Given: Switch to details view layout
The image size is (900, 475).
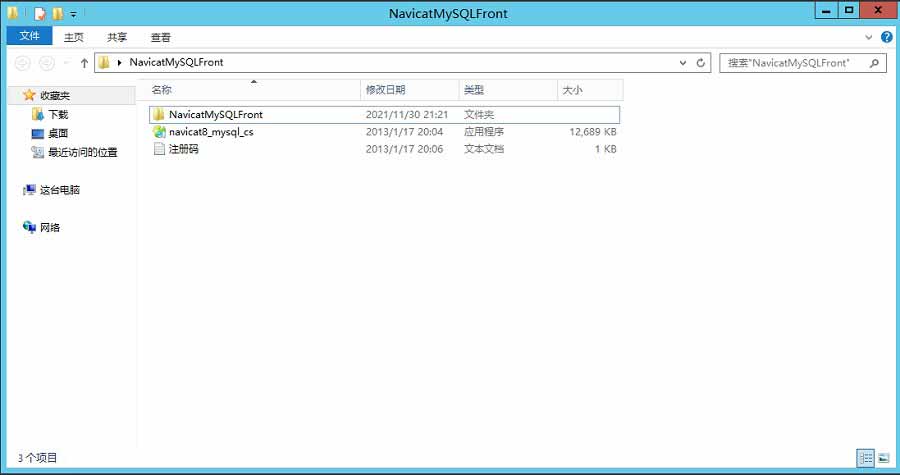Looking at the screenshot, I should [x=866, y=458].
